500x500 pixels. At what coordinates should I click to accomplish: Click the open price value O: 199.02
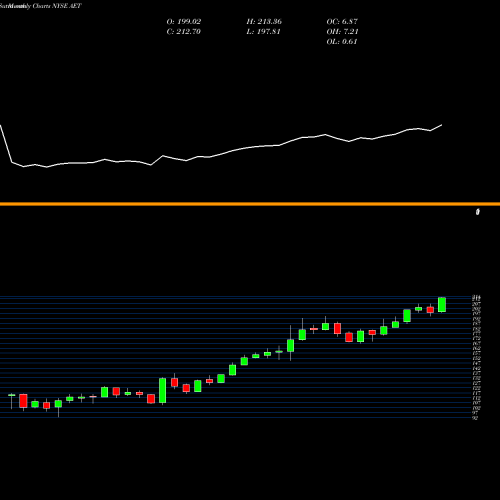click(x=184, y=22)
